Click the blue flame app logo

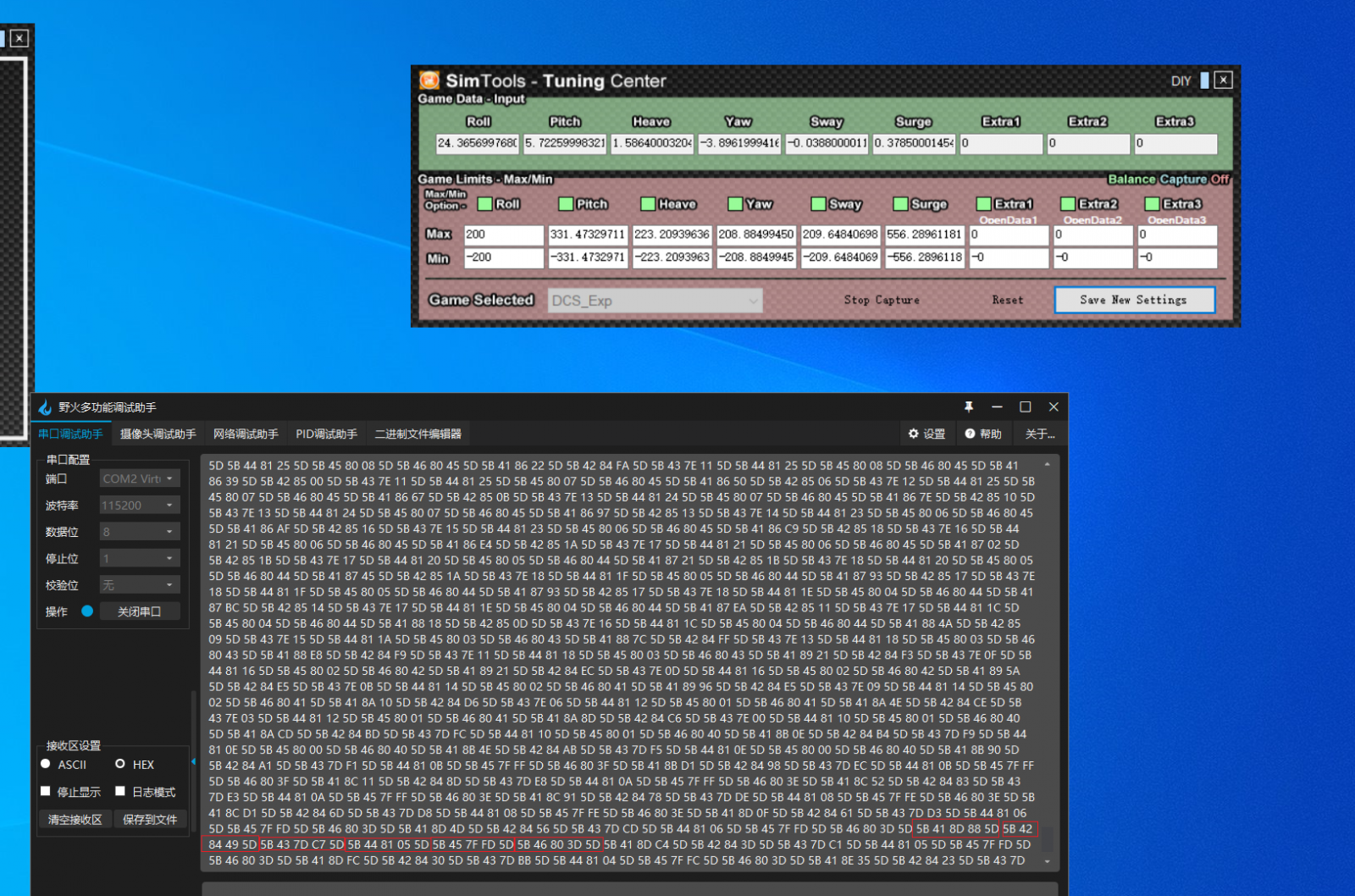(45, 408)
